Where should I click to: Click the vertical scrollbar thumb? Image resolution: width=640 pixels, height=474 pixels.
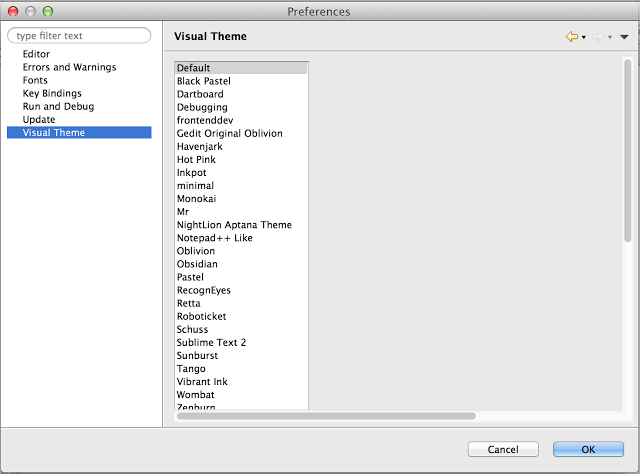click(x=627, y=151)
